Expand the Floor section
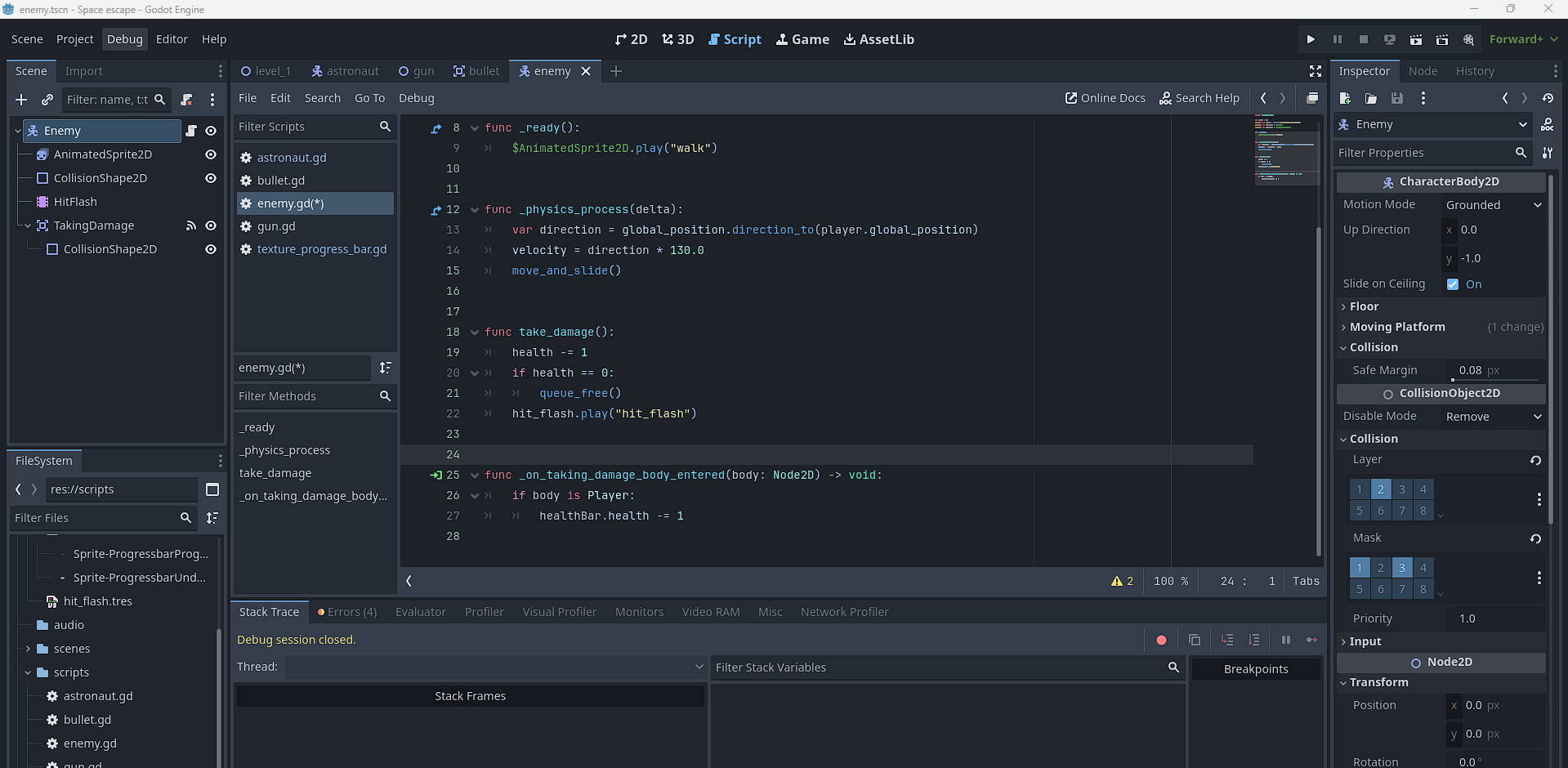The width and height of the screenshot is (1568, 768). [x=1363, y=306]
